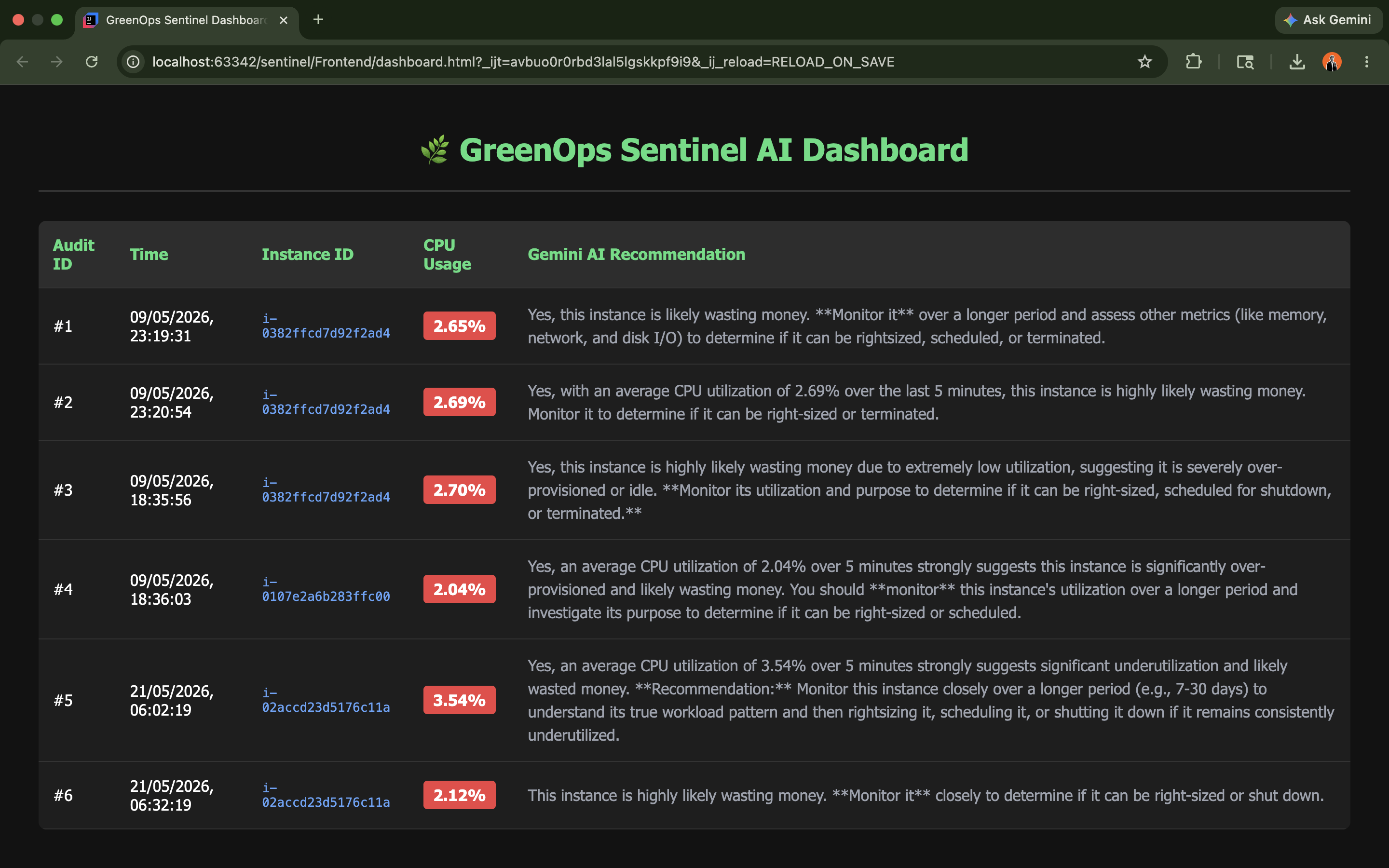The height and width of the screenshot is (868, 1389).
Task: Click audit ID #1
Action: 63,326
